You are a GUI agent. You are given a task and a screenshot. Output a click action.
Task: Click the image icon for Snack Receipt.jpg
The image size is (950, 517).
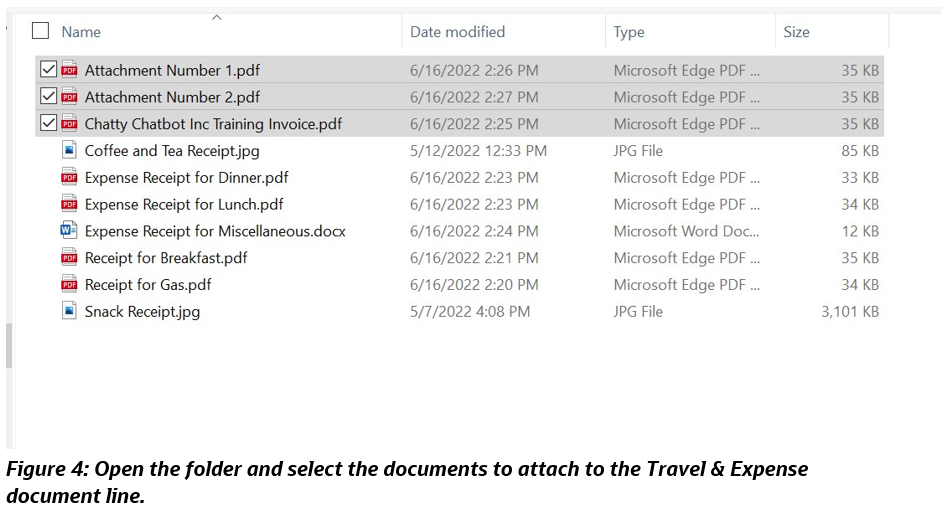pos(69,311)
